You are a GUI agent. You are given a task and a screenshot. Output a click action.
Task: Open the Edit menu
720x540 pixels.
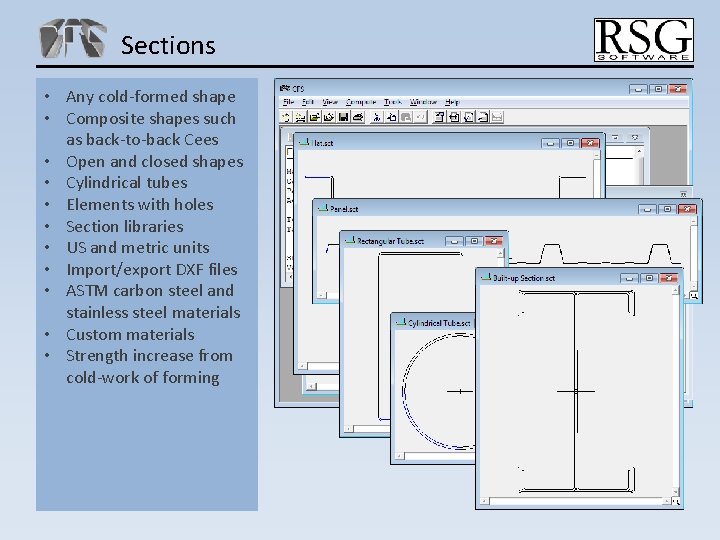(x=308, y=102)
